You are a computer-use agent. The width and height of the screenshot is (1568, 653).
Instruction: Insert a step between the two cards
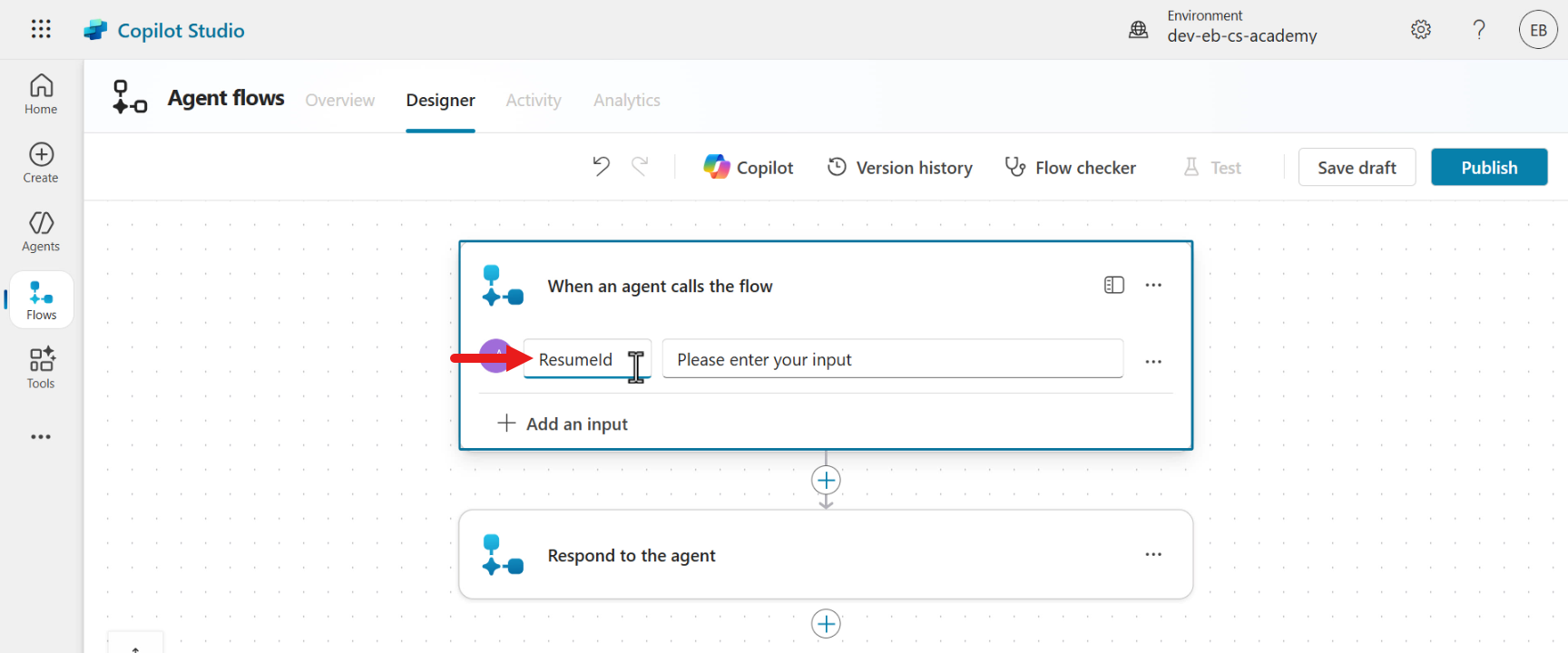pos(826,480)
